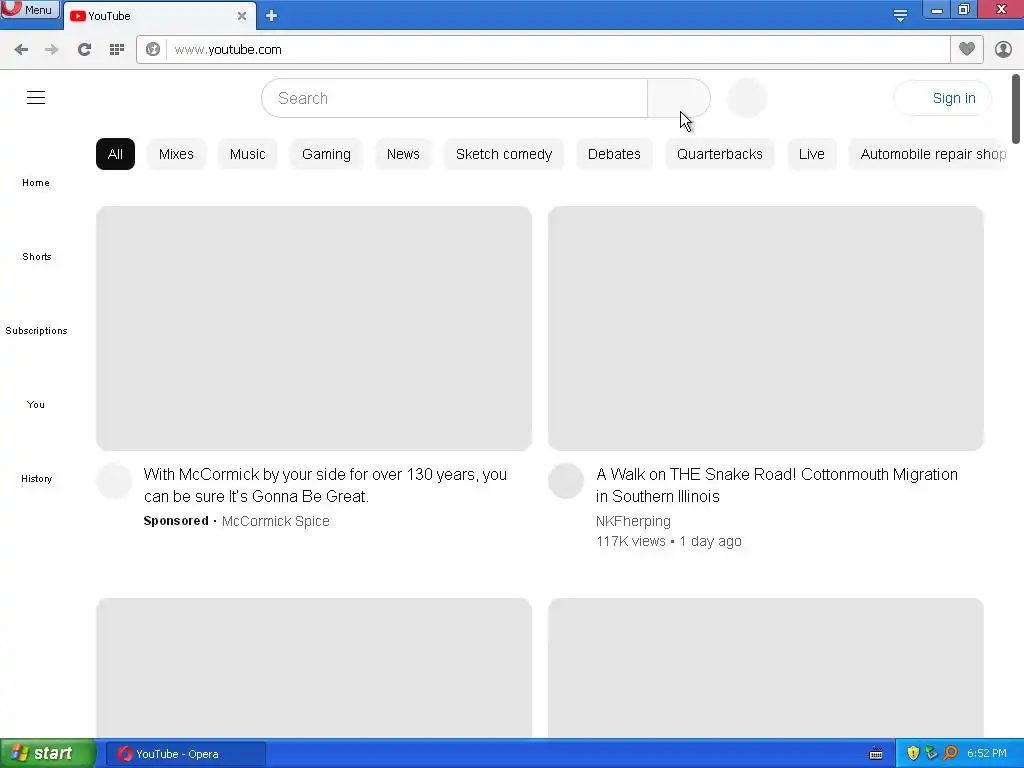Image resolution: width=1024 pixels, height=768 pixels.
Task: Close the YouTube tab
Action: [x=242, y=16]
